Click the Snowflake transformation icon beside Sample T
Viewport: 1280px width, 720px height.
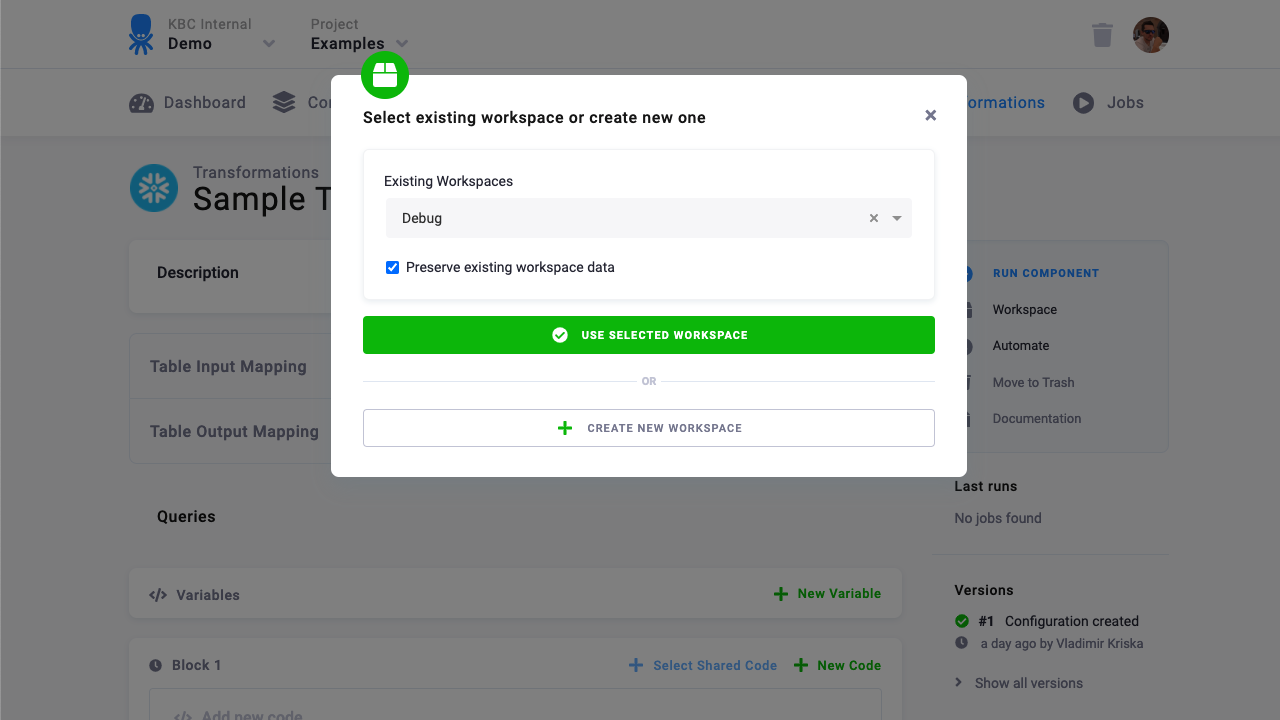154,188
